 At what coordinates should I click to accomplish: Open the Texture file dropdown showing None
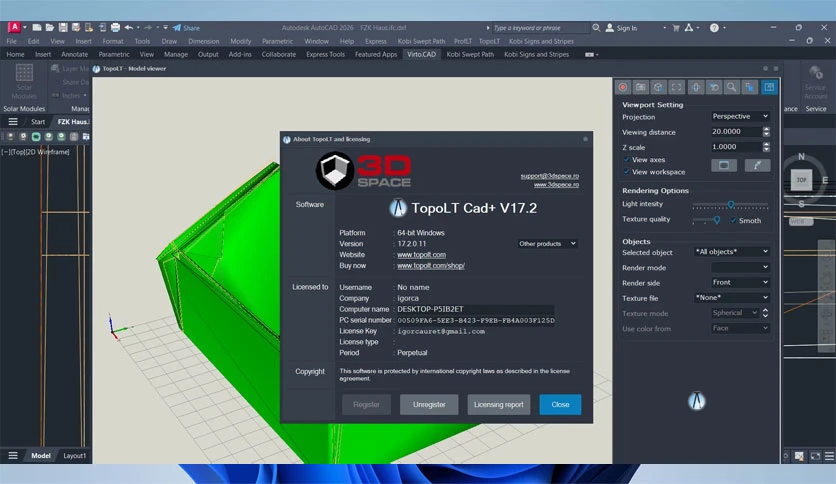click(x=732, y=297)
